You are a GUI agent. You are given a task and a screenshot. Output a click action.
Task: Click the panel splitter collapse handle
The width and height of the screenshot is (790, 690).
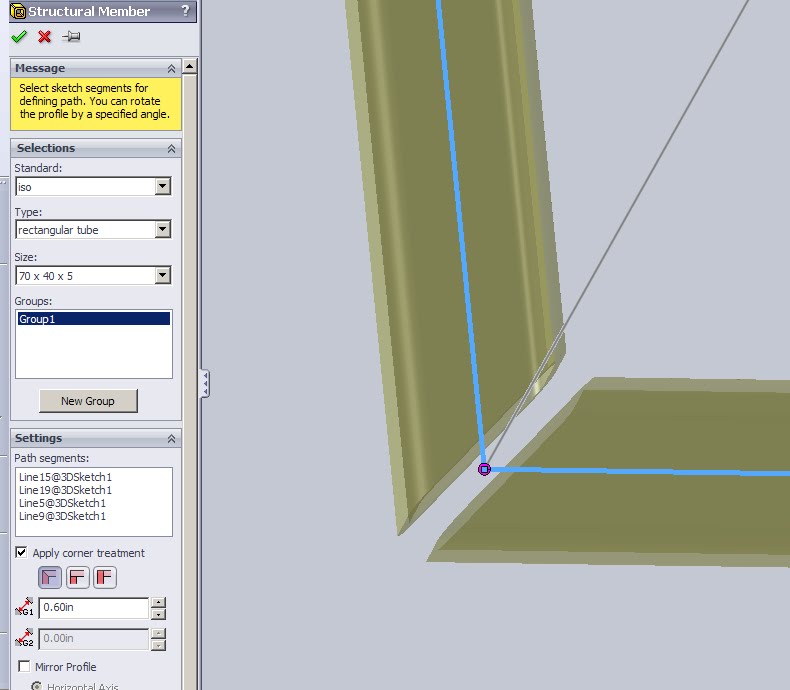pyautogui.click(x=205, y=384)
